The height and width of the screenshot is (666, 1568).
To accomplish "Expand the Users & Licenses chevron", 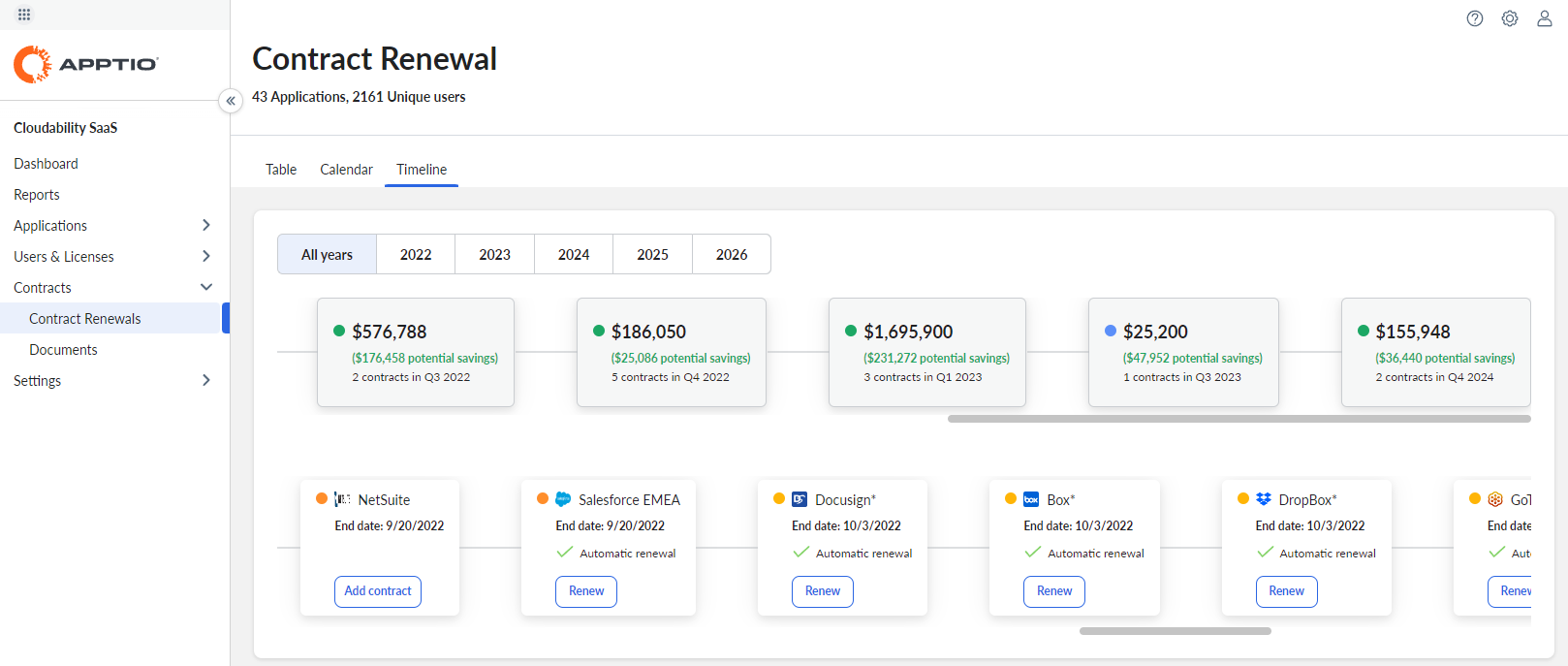I will [205, 256].
